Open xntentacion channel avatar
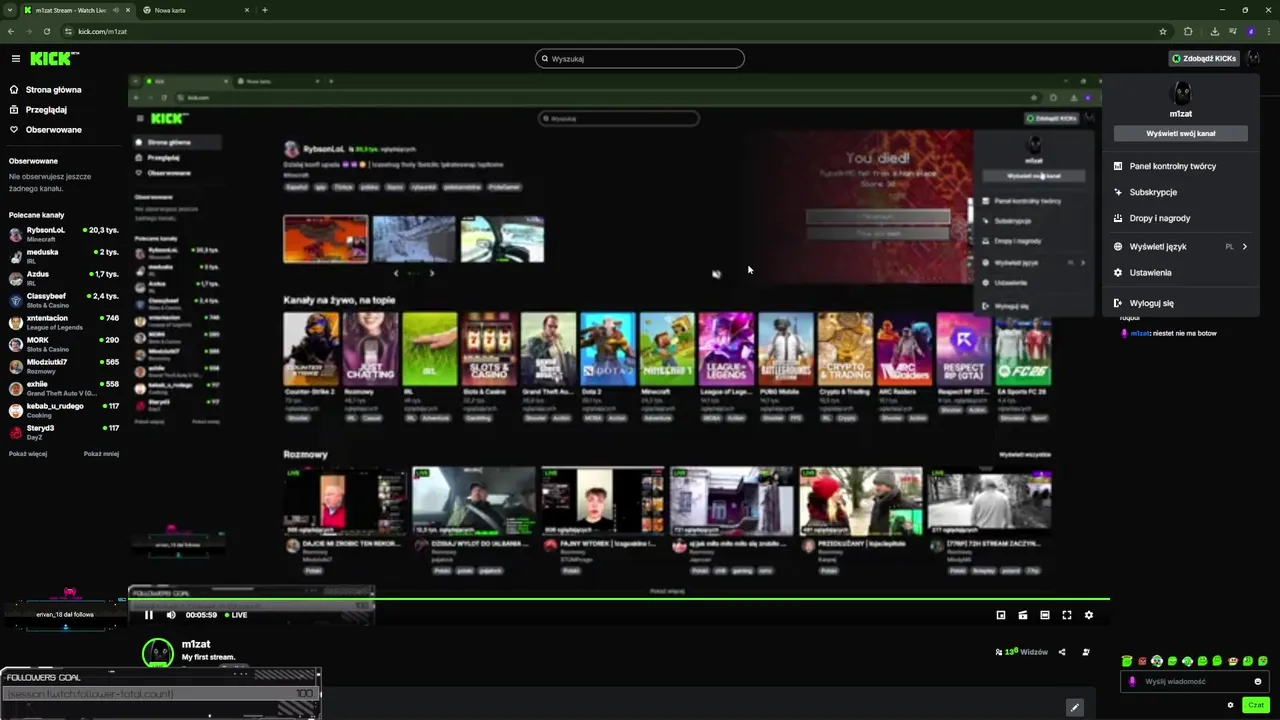 coord(16,322)
